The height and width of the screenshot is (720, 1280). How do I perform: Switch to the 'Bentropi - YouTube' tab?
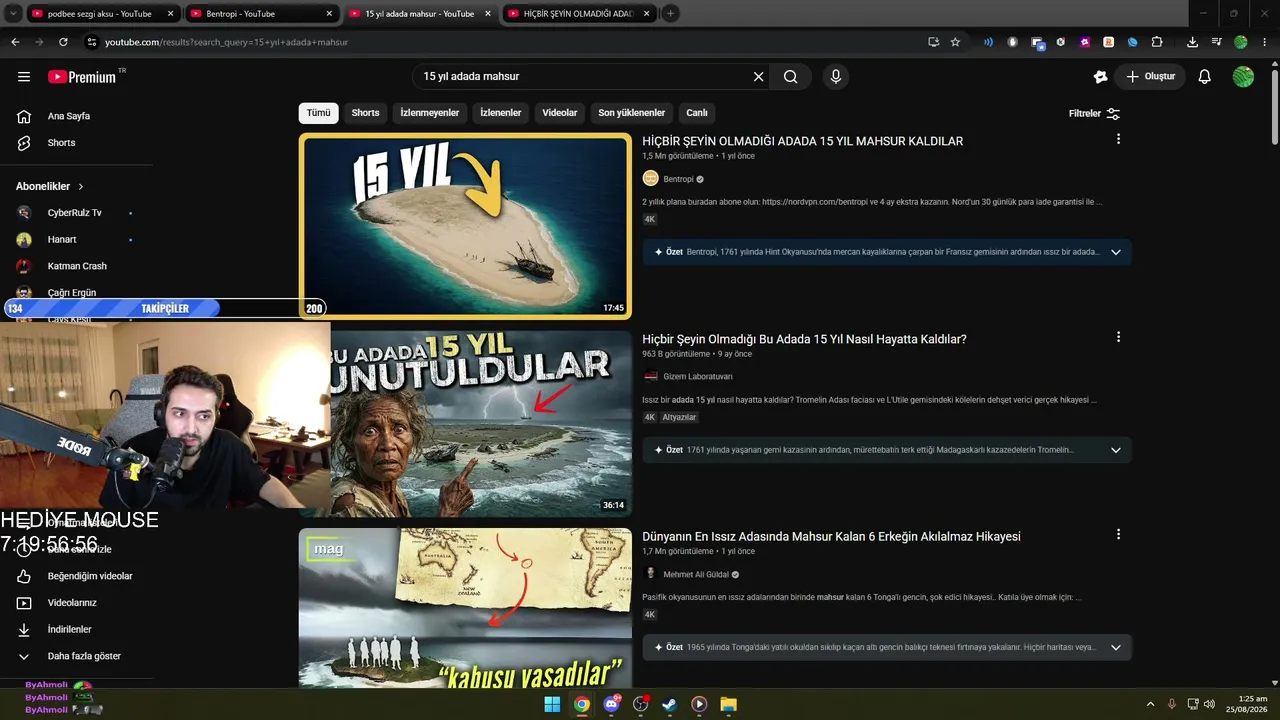point(263,14)
